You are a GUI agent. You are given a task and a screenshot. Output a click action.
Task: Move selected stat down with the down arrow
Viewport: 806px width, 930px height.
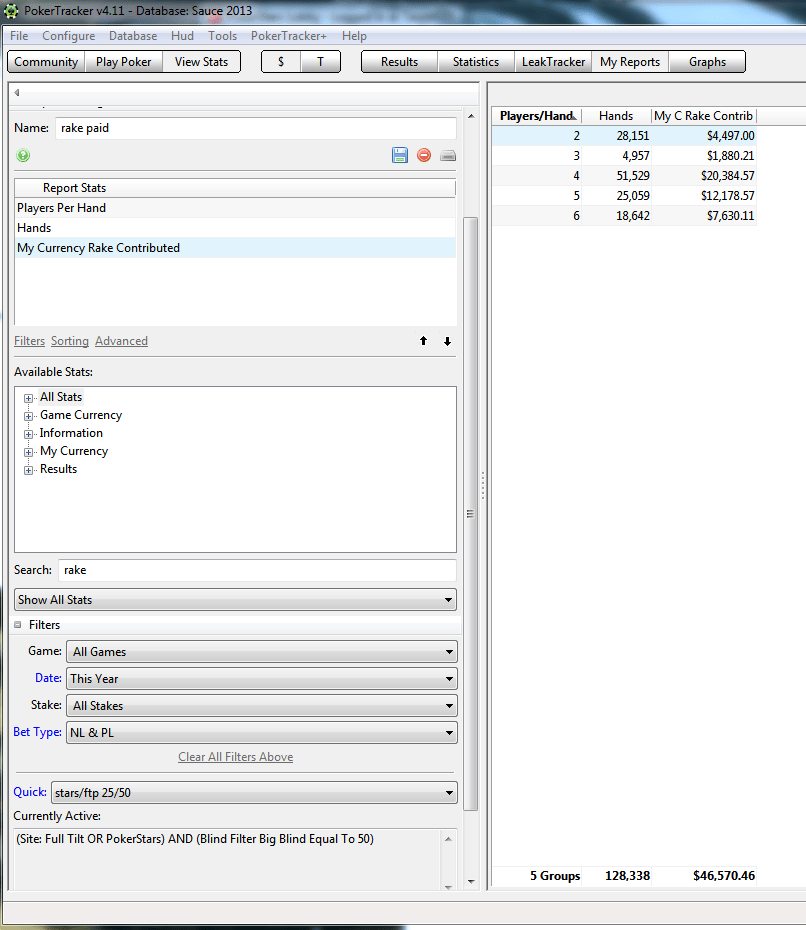coord(447,341)
